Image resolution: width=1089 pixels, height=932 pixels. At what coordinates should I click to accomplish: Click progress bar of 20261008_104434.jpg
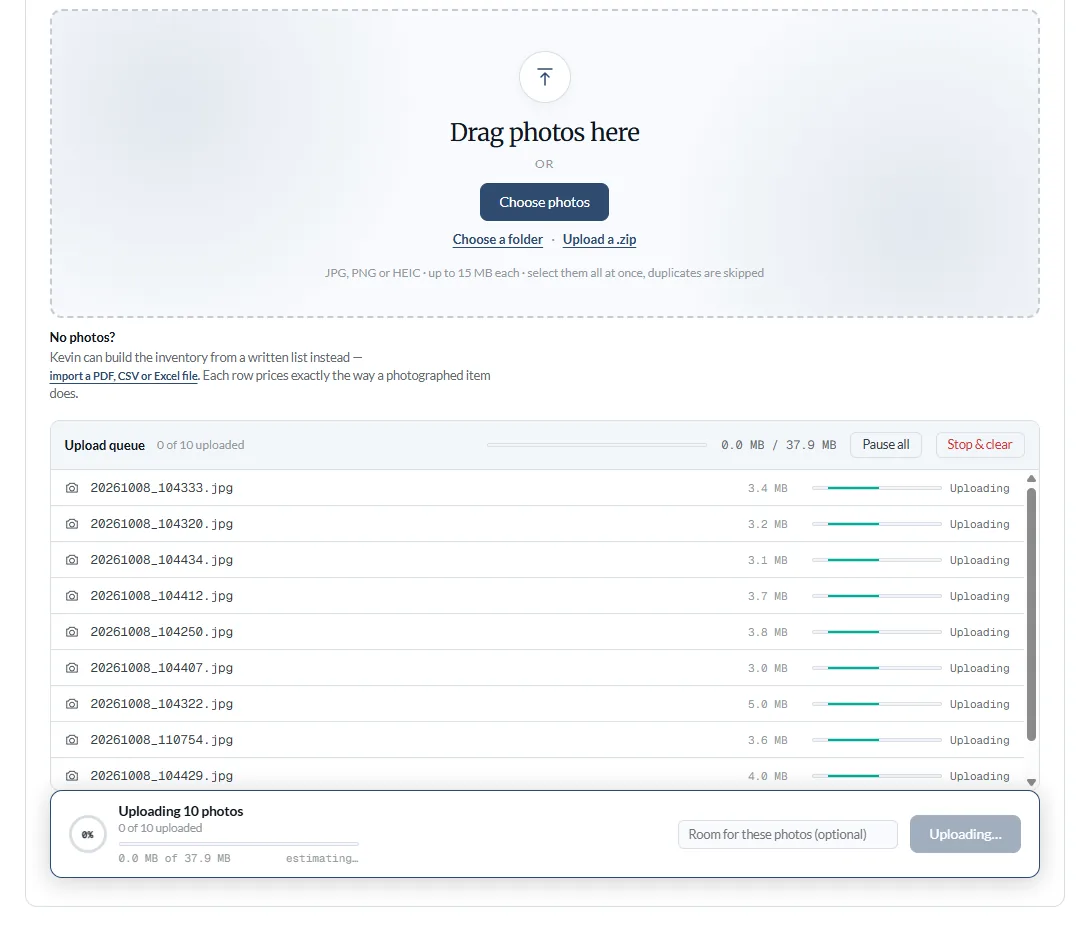tap(876, 560)
